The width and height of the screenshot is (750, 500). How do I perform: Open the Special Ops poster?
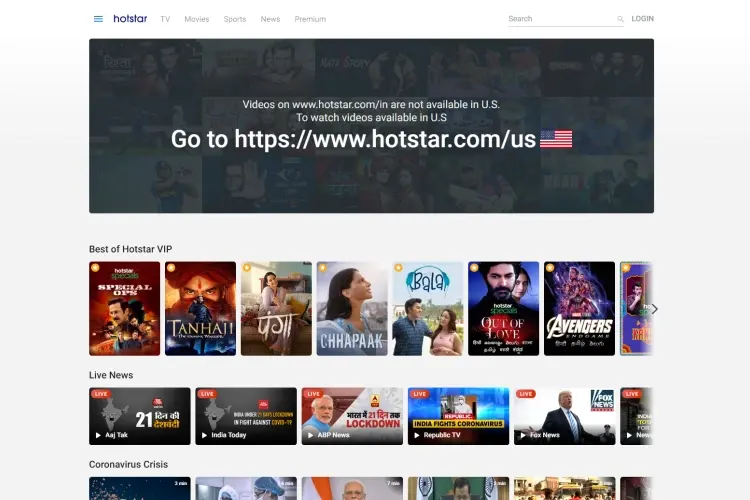click(x=124, y=309)
